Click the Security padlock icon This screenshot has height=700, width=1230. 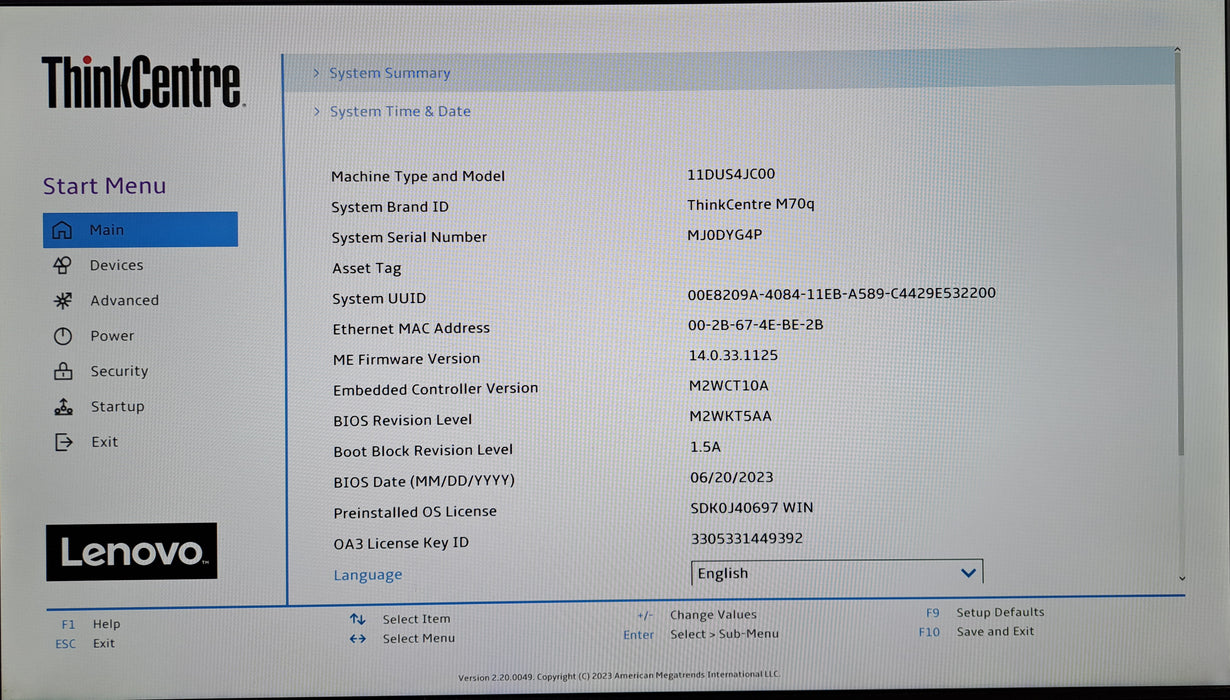point(63,371)
